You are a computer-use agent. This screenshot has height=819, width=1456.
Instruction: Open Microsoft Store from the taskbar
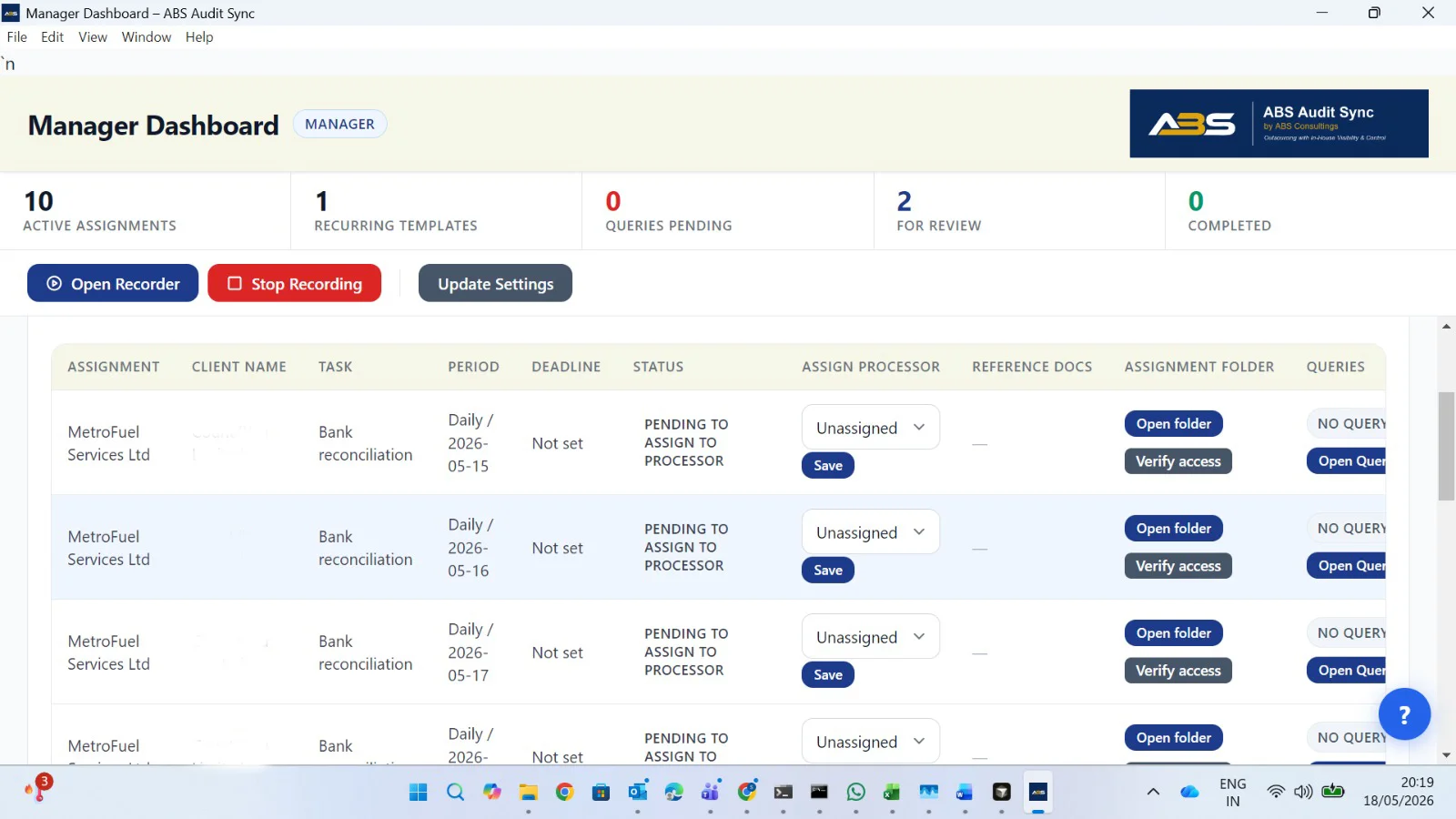pyautogui.click(x=601, y=793)
